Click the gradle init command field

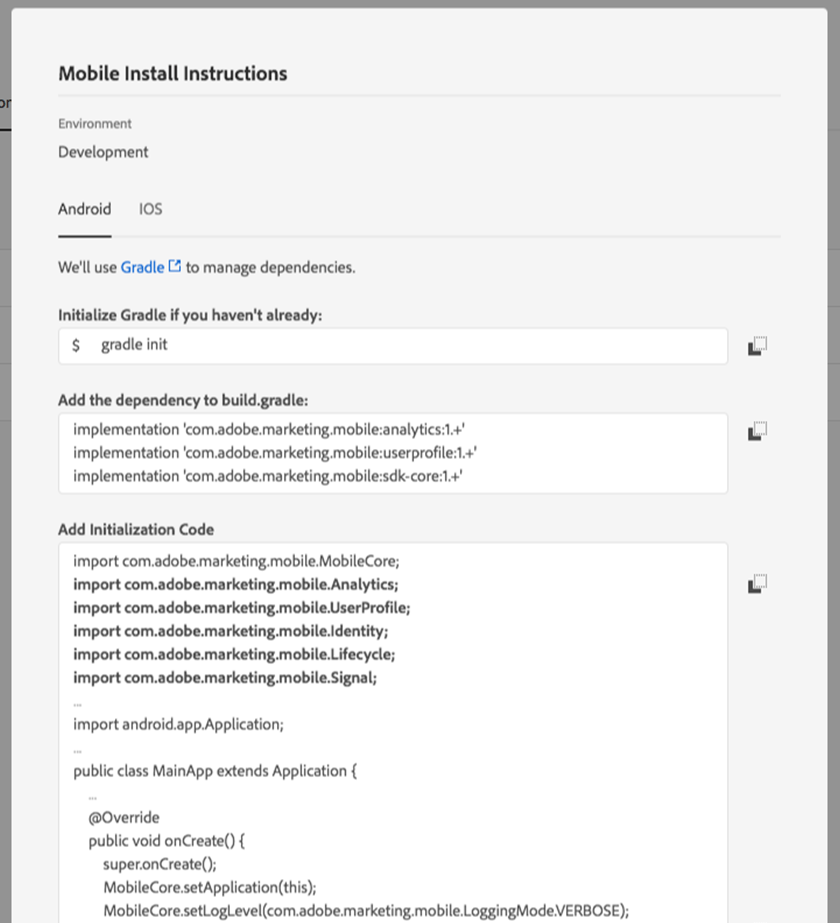392,345
